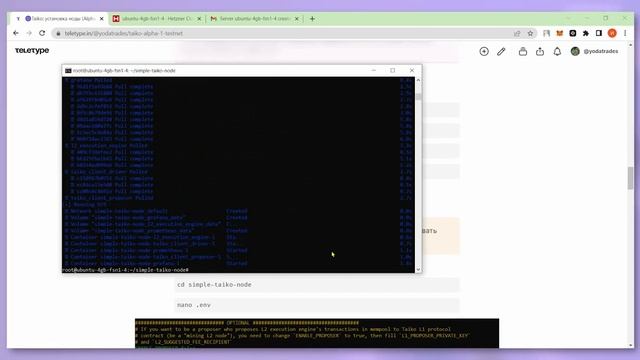Select 'cd simple-taiko-node' code block
This screenshot has width=640, height=360.
(317, 285)
